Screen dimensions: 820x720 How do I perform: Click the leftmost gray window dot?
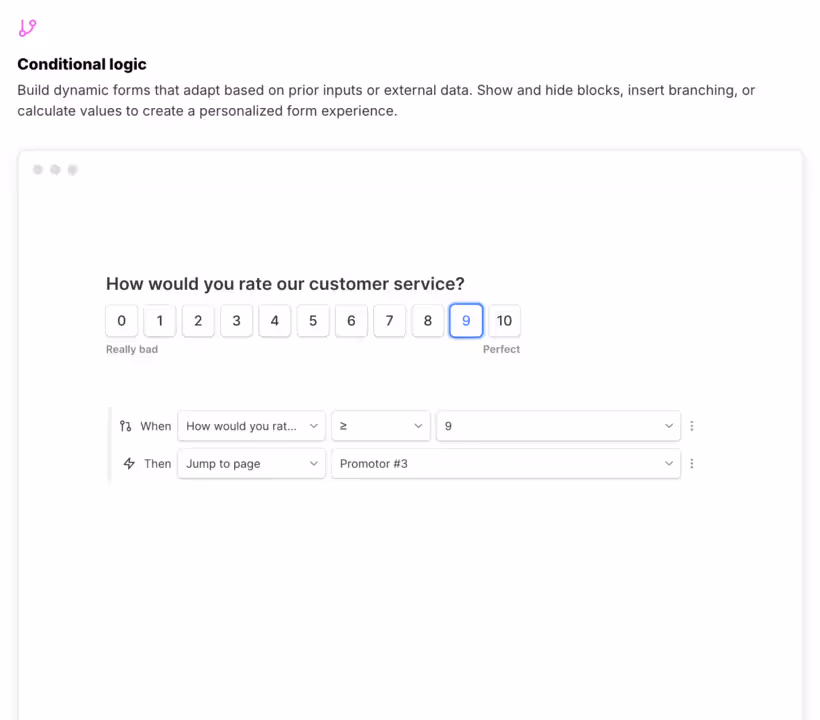[37, 169]
